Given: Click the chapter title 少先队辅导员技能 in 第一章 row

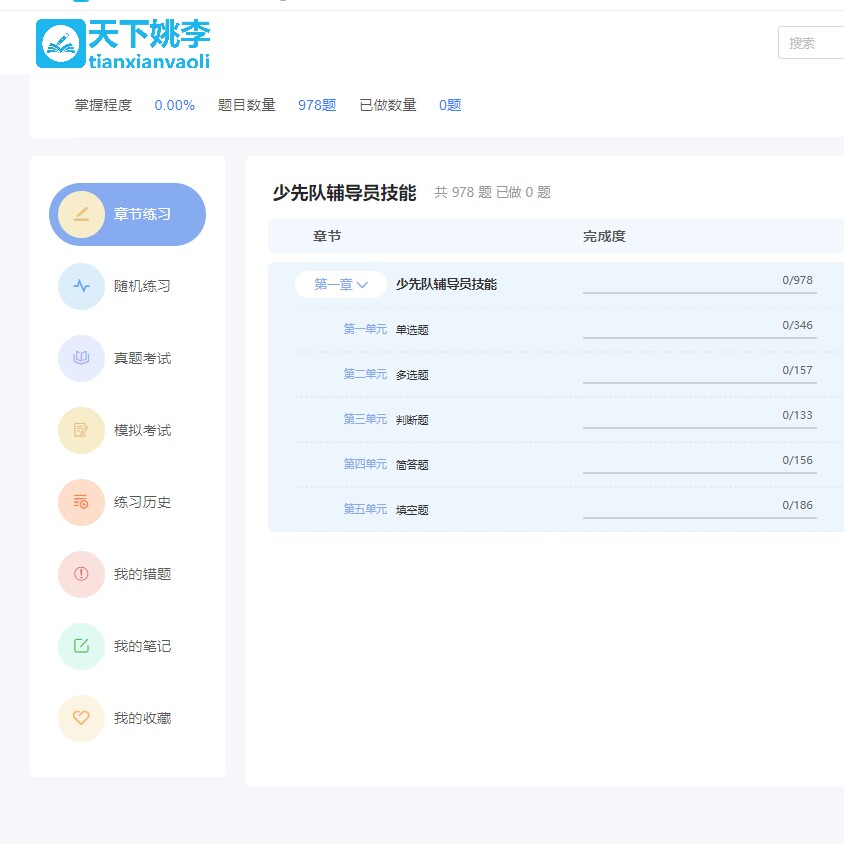Looking at the screenshot, I should 446,284.
